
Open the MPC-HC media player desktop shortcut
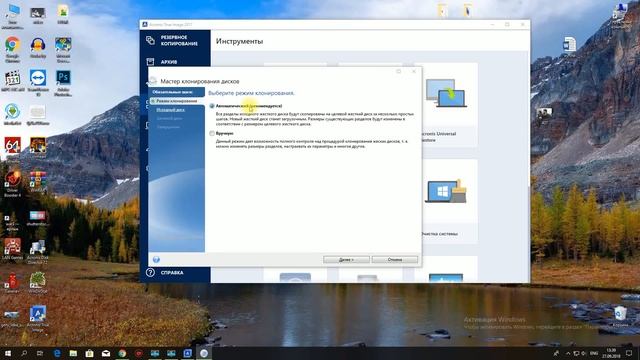click(13, 78)
